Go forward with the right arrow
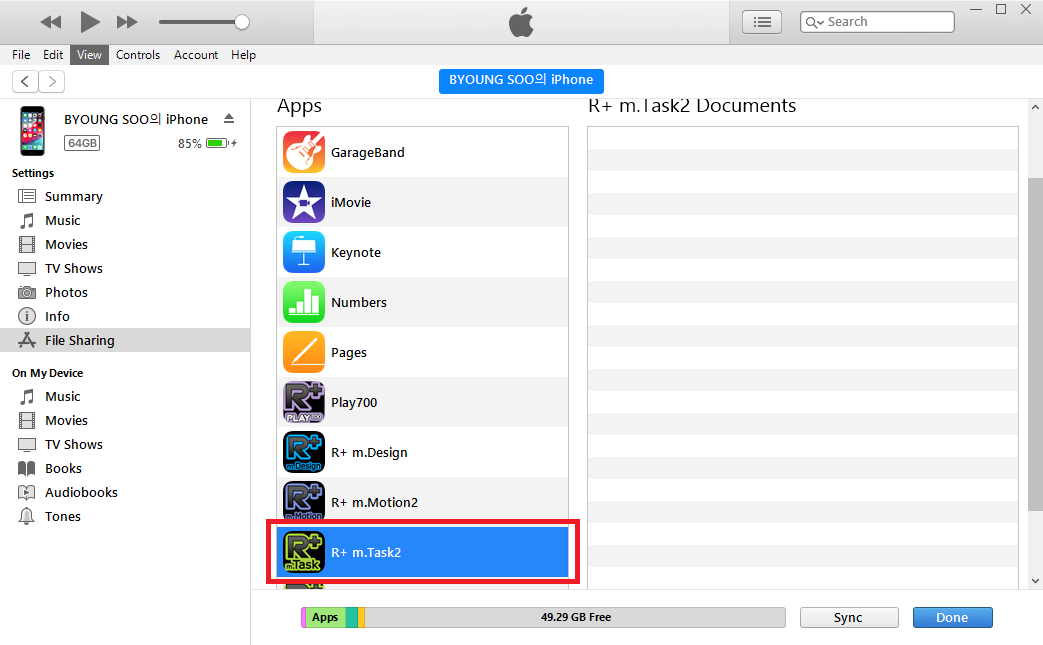This screenshot has width=1043, height=645. click(x=52, y=82)
